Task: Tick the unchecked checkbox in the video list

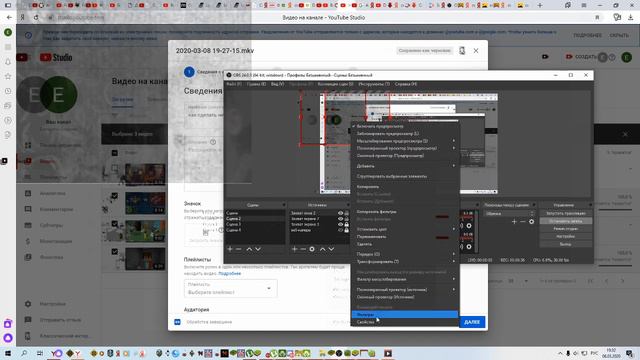Action: (x=115, y=168)
